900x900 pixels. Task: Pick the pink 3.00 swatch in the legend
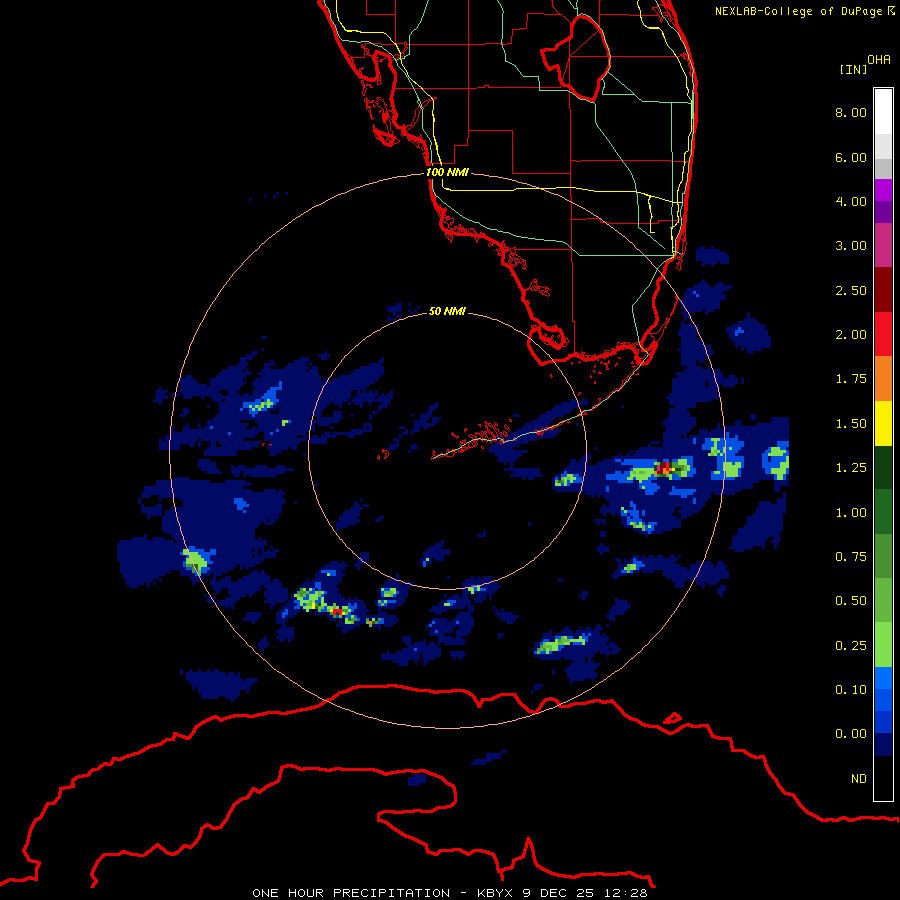[x=883, y=245]
